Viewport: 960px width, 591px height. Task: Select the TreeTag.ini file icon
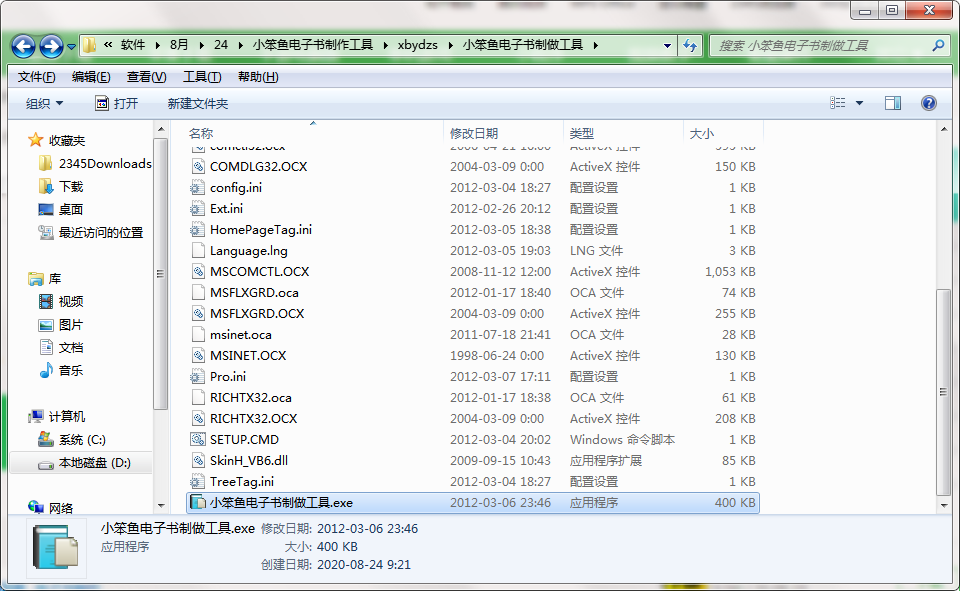coord(198,481)
